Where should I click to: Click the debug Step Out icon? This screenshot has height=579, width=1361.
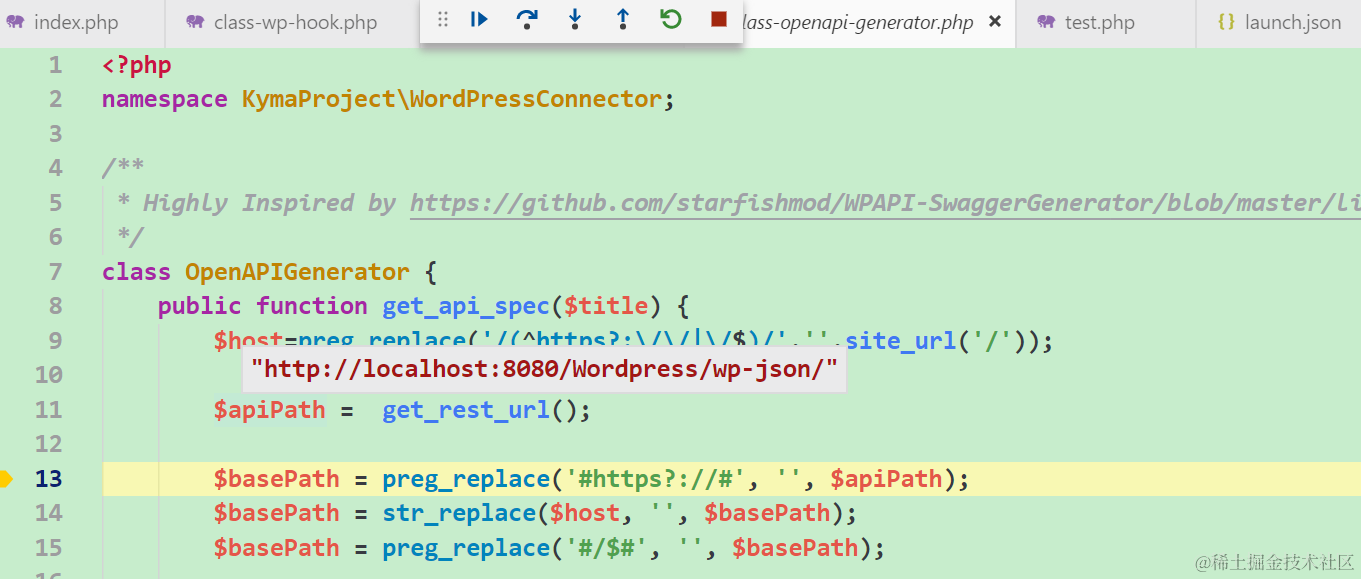point(623,20)
